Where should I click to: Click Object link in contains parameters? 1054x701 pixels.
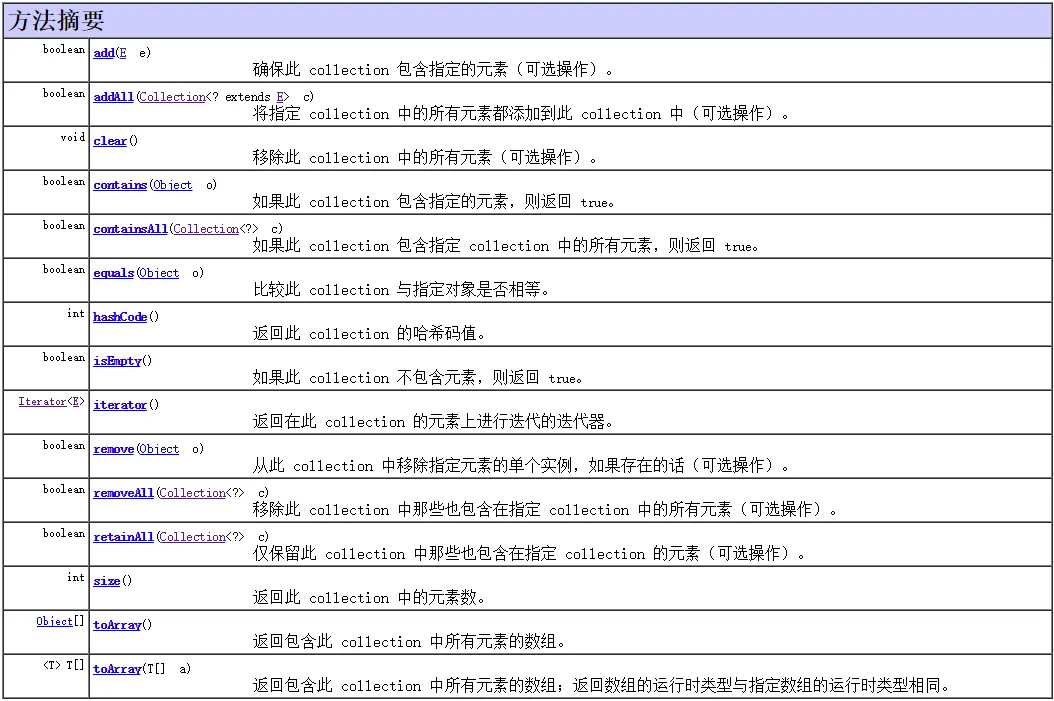pyautogui.click(x=172, y=185)
